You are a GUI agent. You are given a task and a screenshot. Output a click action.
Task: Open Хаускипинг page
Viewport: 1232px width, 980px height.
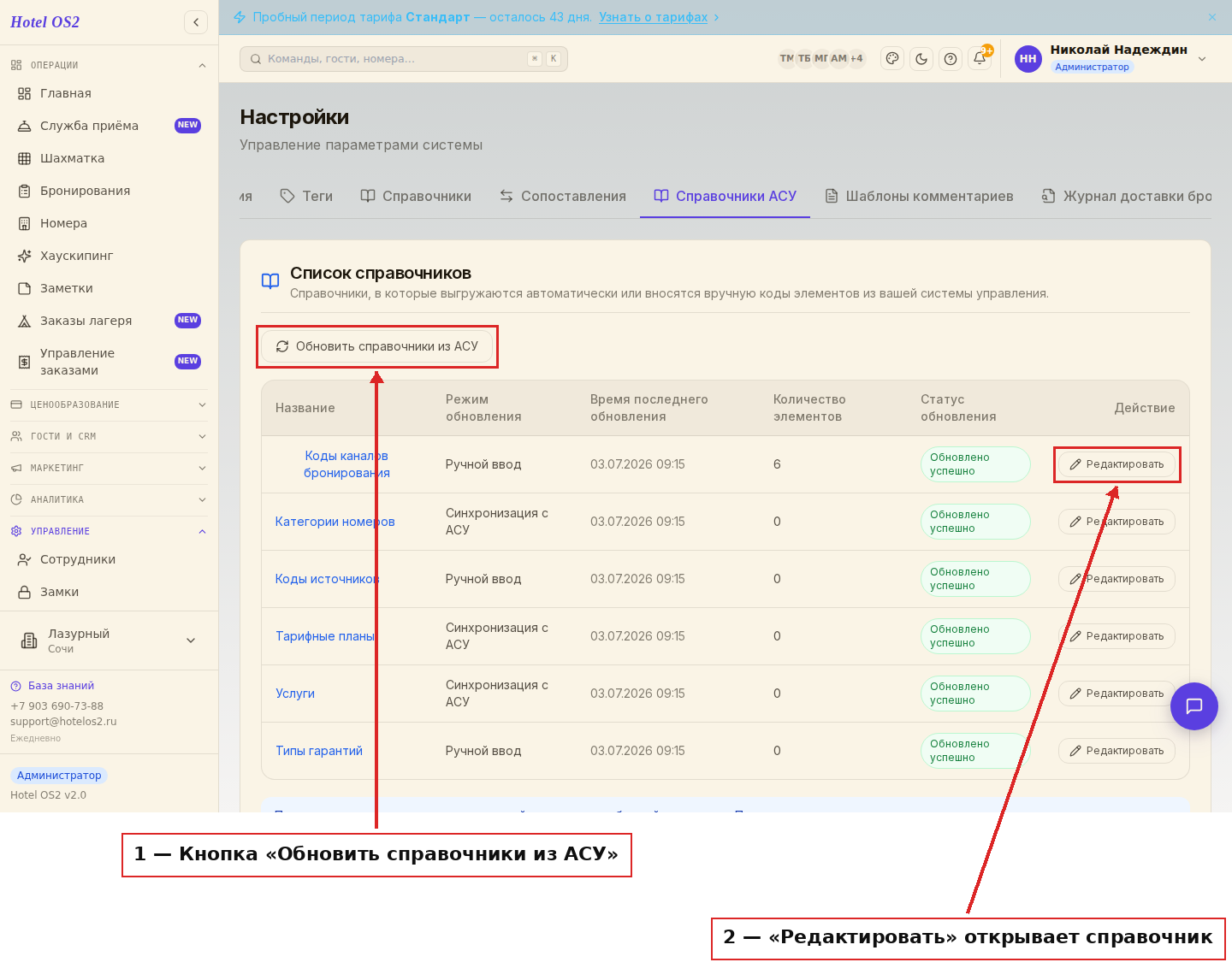109,256
